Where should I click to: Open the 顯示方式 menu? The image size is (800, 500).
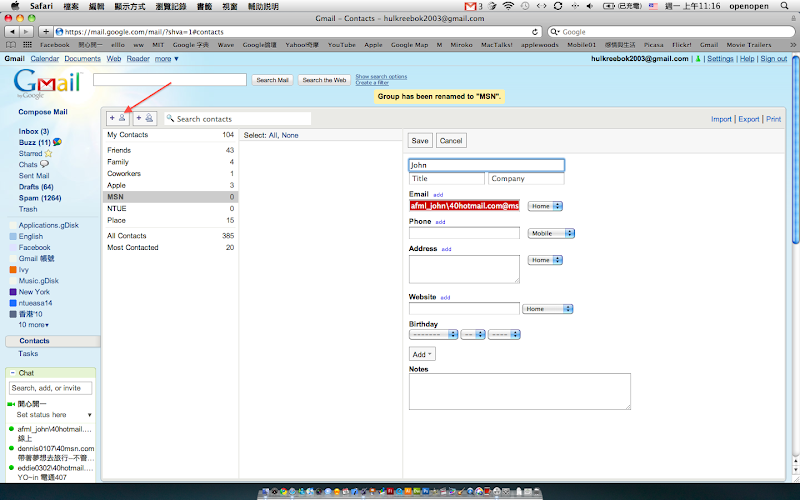click(x=130, y=6)
